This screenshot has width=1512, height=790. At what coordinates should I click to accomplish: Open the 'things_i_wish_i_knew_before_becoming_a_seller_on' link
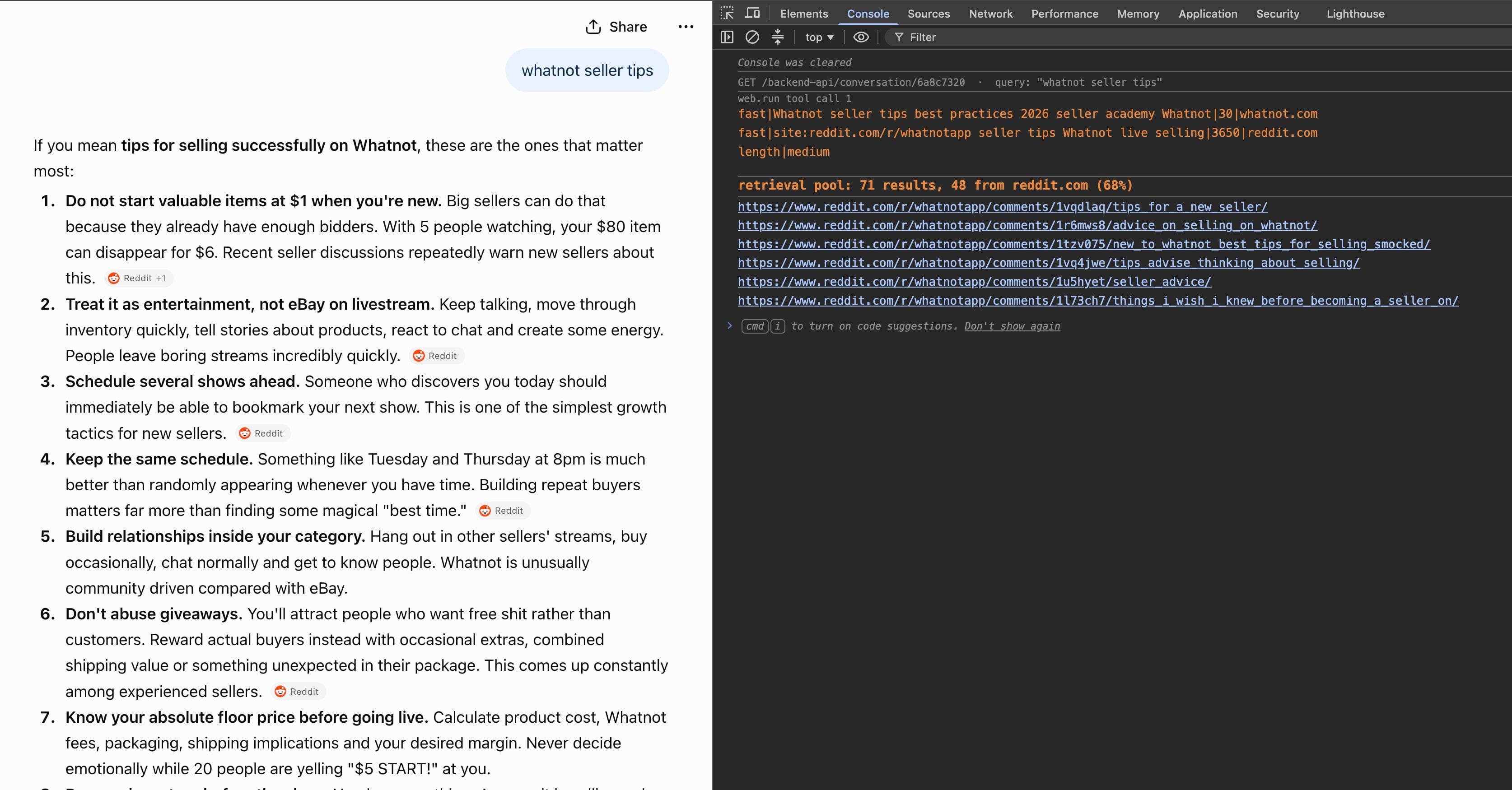pos(1098,301)
